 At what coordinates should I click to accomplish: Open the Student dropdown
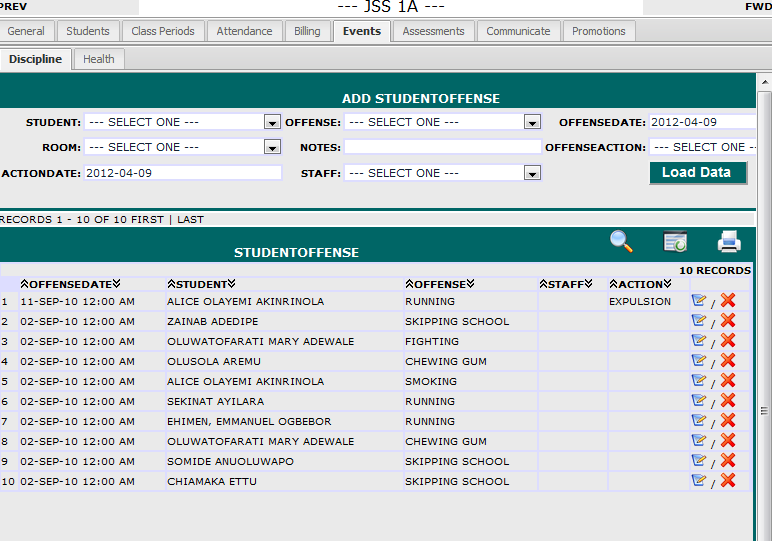point(272,122)
